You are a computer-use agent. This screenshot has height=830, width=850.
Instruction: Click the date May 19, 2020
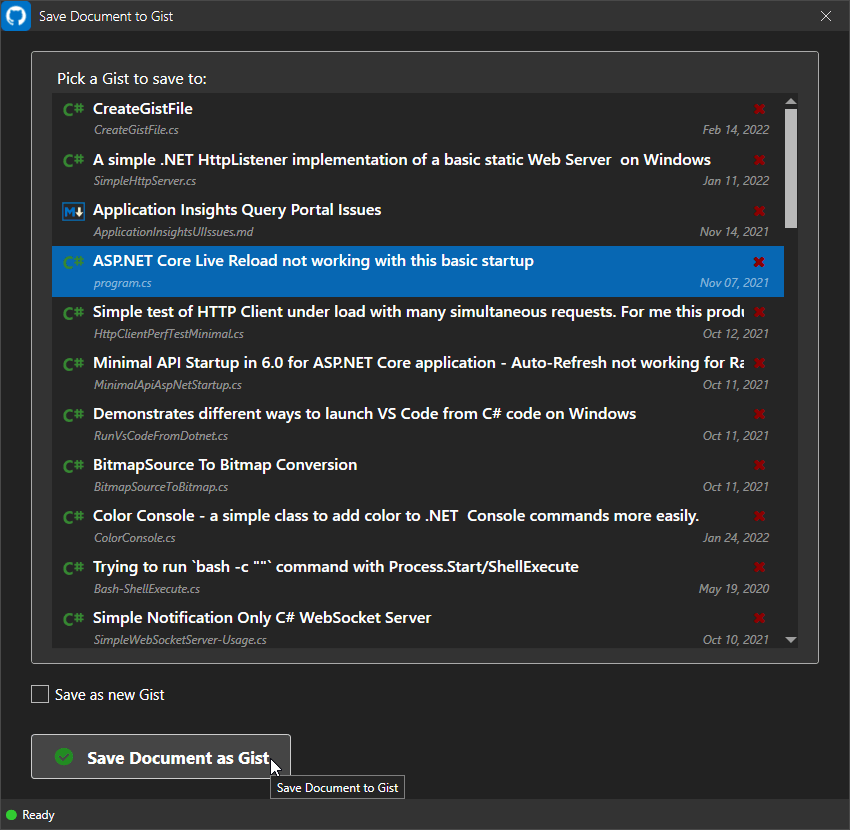(734, 589)
